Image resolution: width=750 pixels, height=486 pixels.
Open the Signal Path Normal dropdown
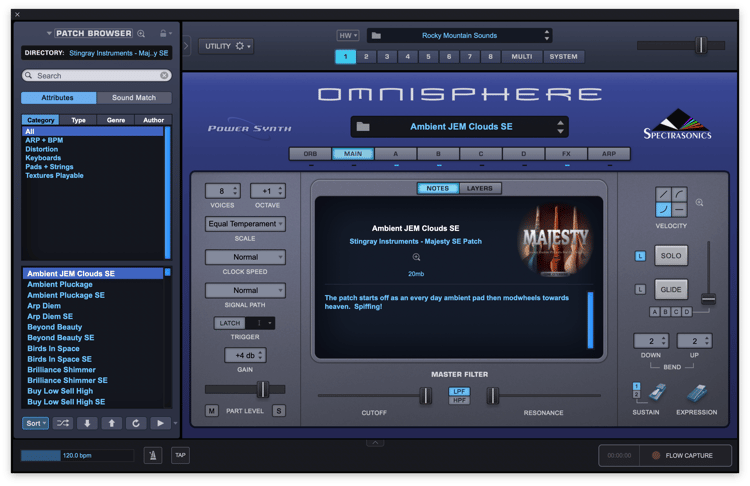click(245, 290)
